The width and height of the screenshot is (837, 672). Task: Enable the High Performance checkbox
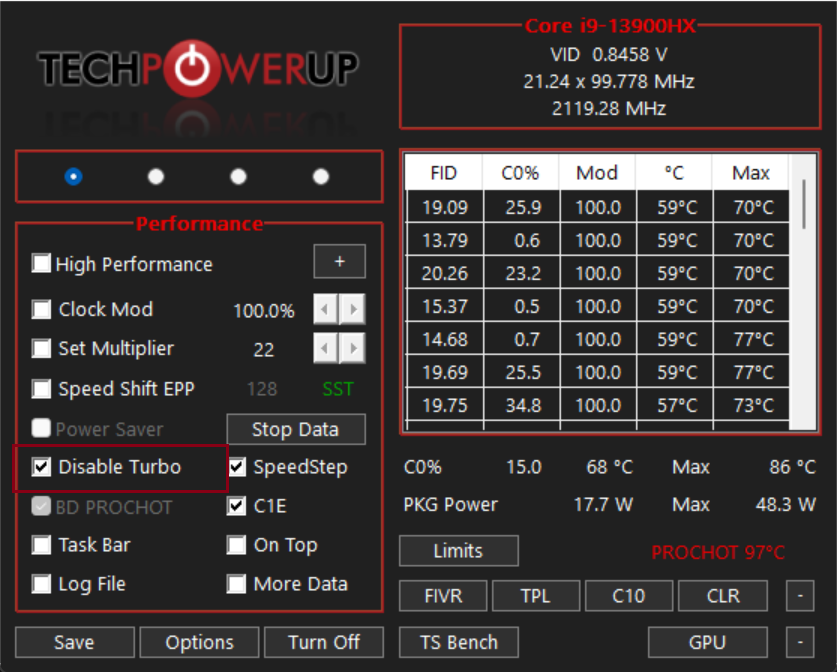(x=41, y=264)
